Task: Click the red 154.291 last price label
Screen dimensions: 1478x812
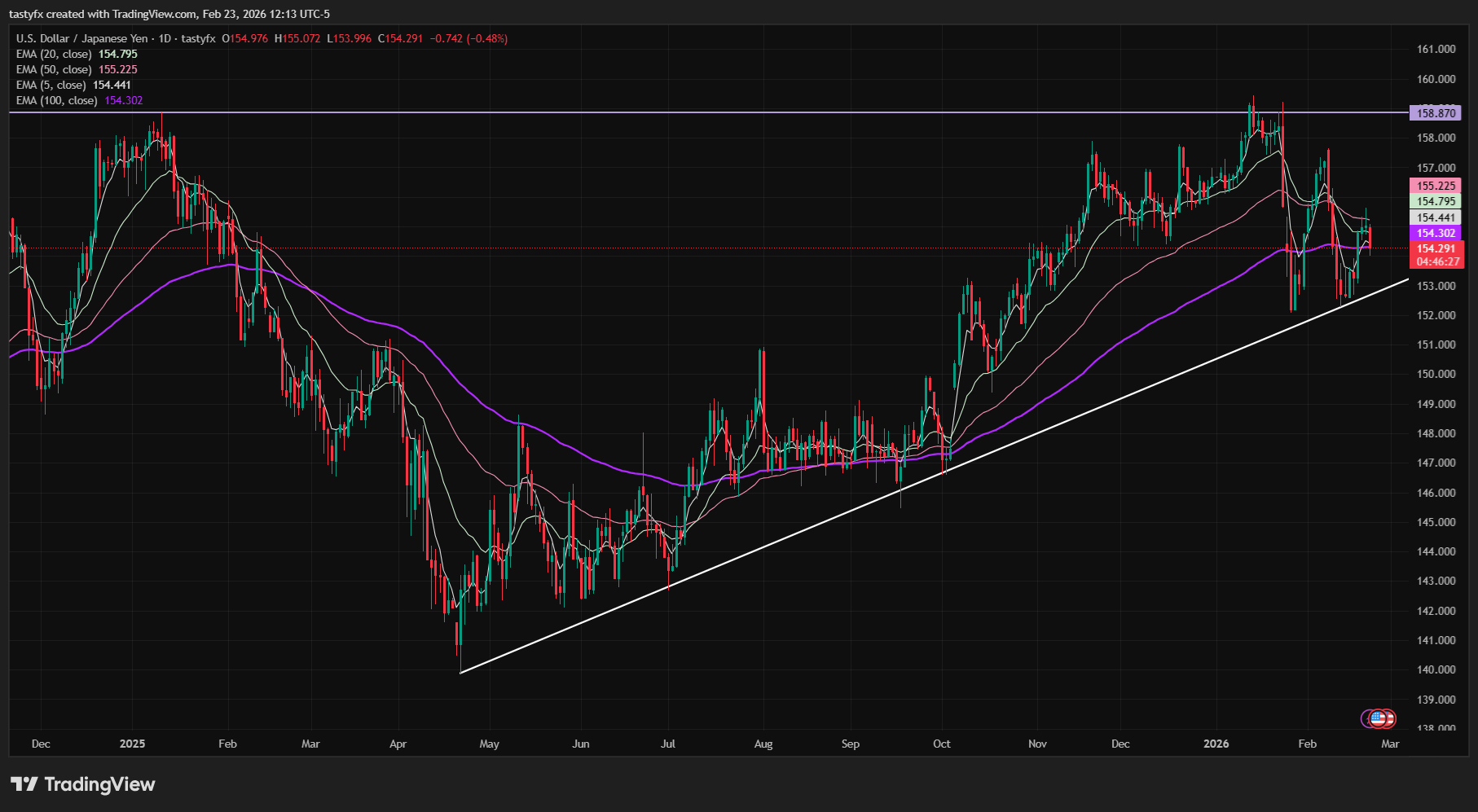Action: [1436, 248]
